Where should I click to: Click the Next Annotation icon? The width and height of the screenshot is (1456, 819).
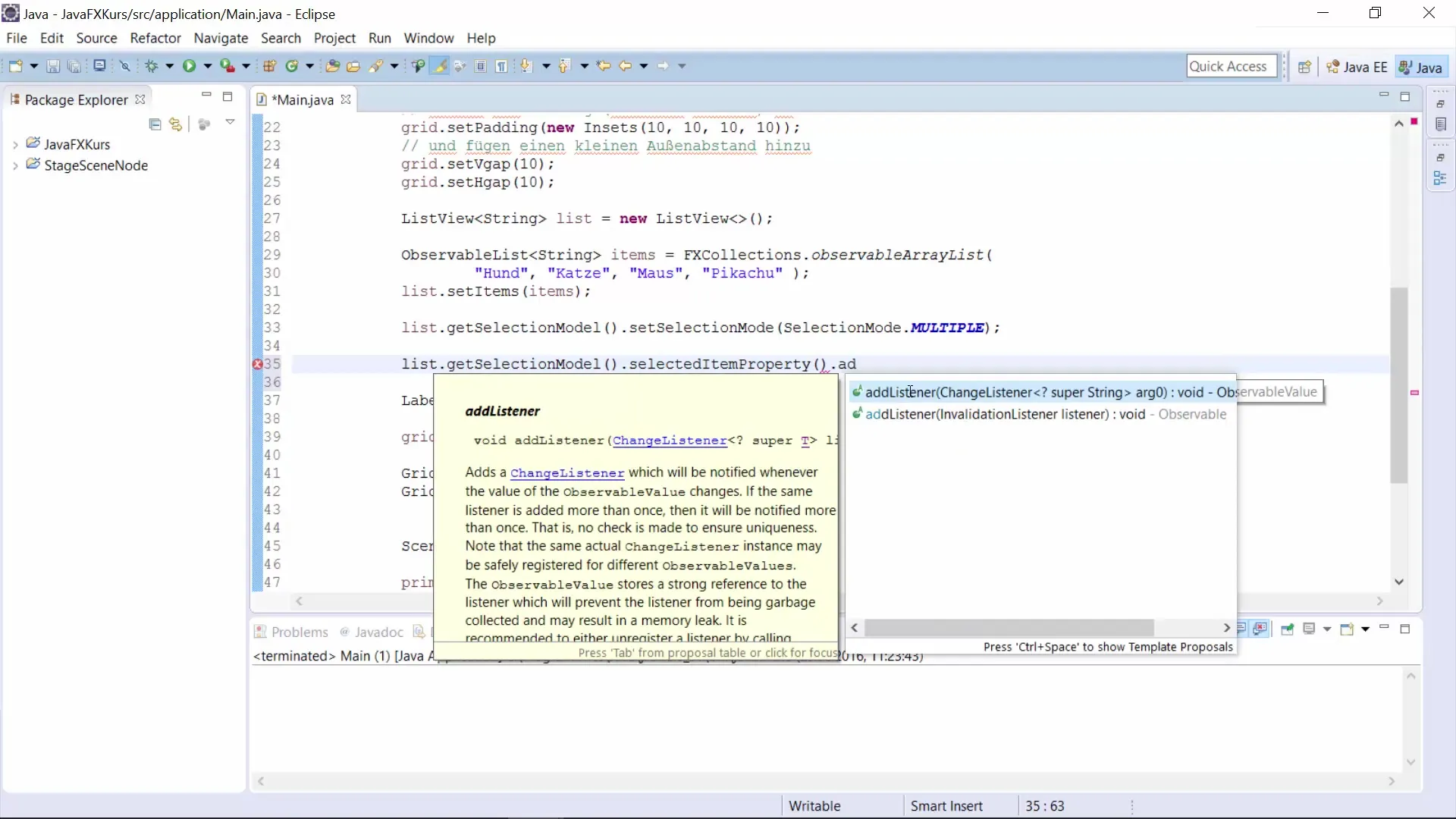click(x=526, y=66)
